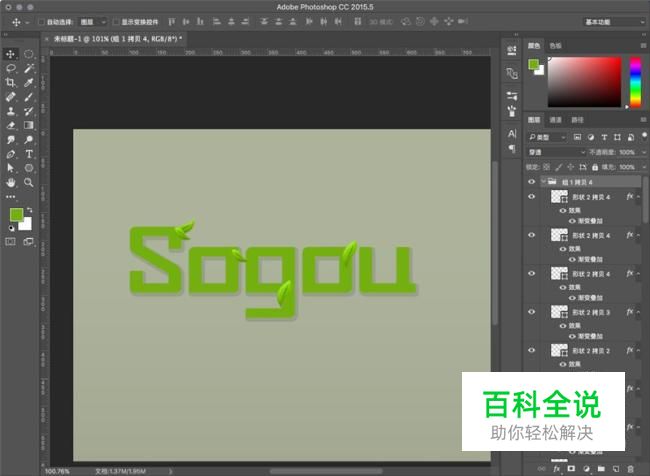Select the Zoom magnifier tool
Screen dimensions: 650x476
(x=29, y=184)
